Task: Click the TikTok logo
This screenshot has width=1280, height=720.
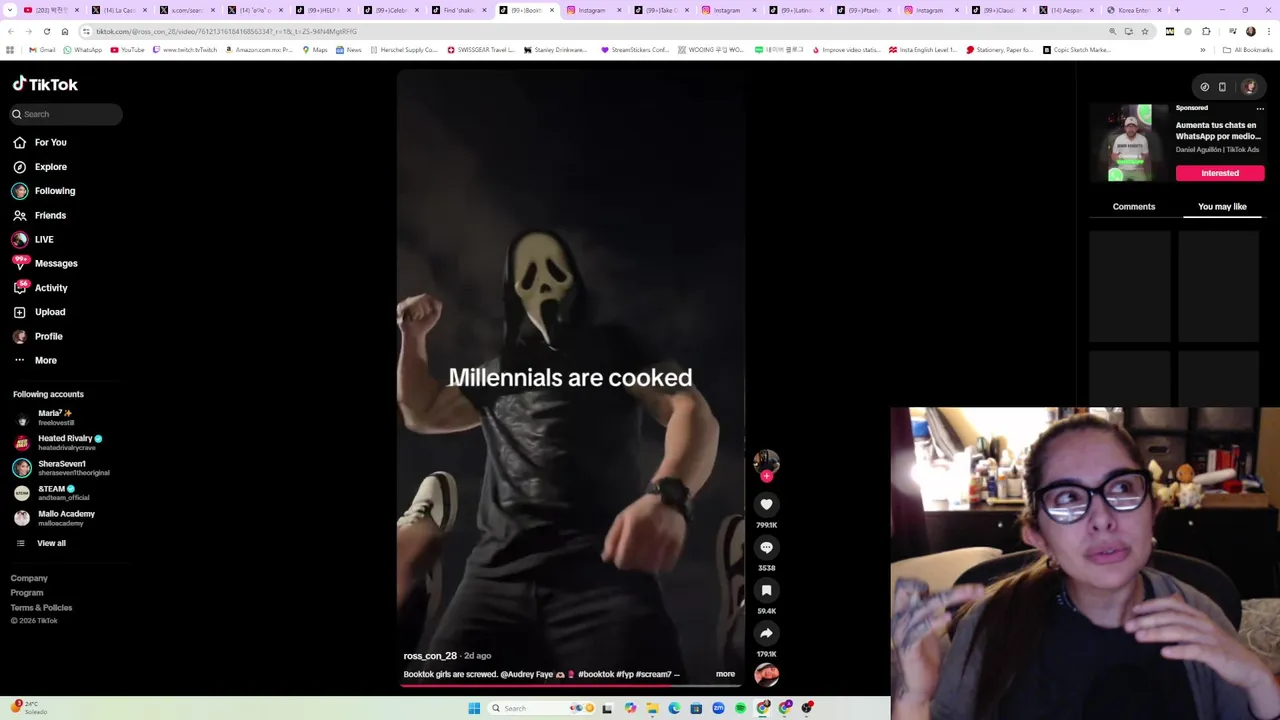Action: click(45, 84)
